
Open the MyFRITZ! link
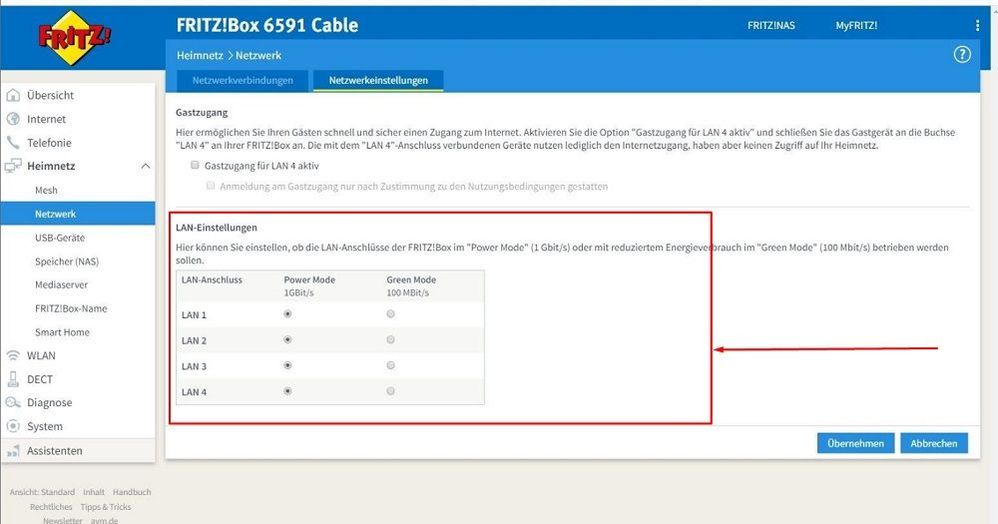tap(856, 25)
